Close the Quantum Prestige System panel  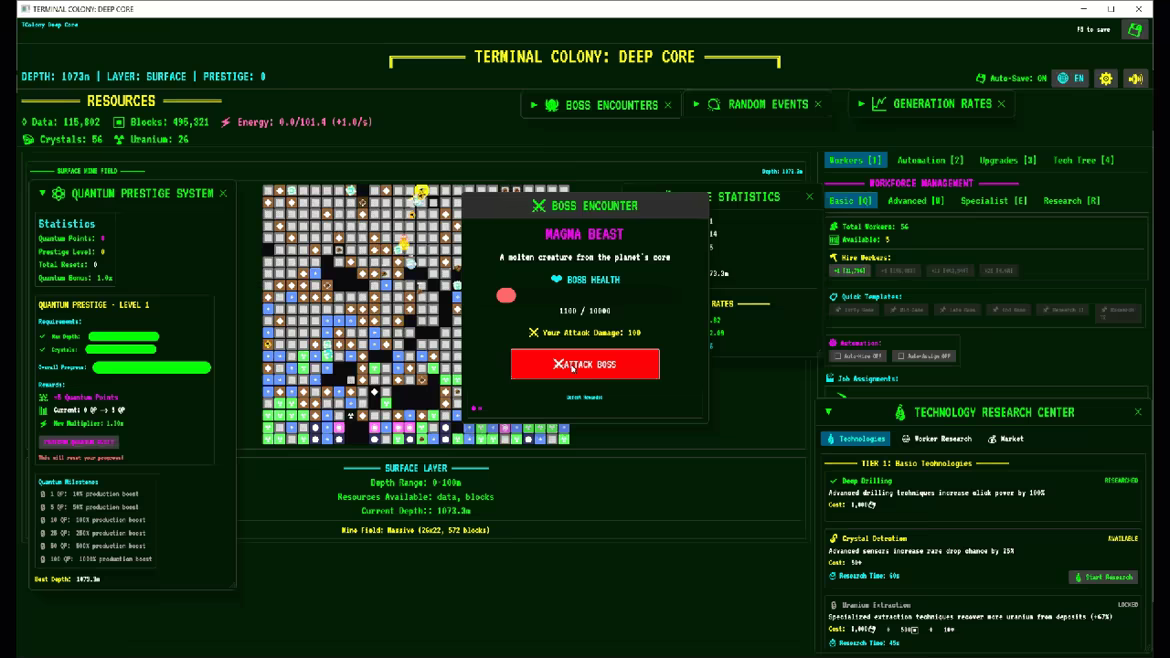pos(223,193)
